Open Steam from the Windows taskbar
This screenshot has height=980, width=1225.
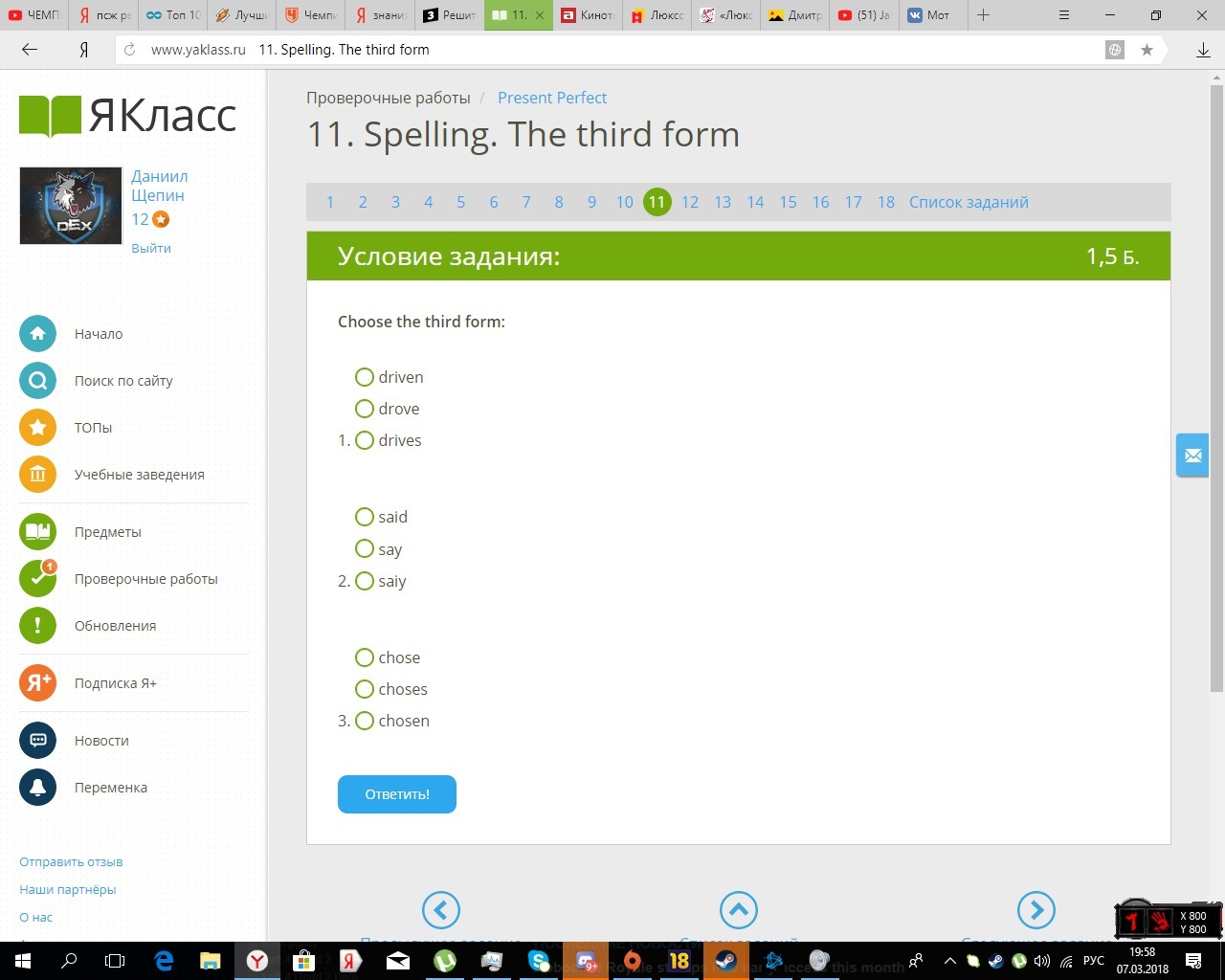click(726, 961)
